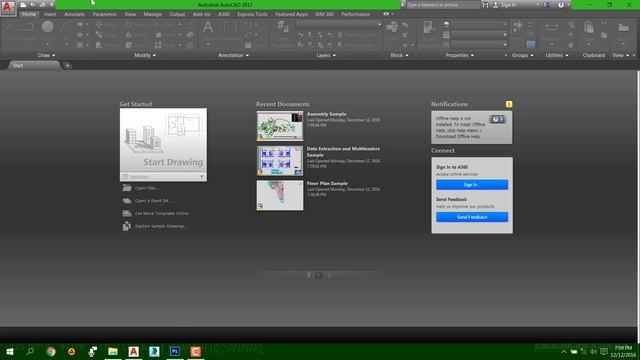Click Sign In in the title bar

tap(509, 5)
